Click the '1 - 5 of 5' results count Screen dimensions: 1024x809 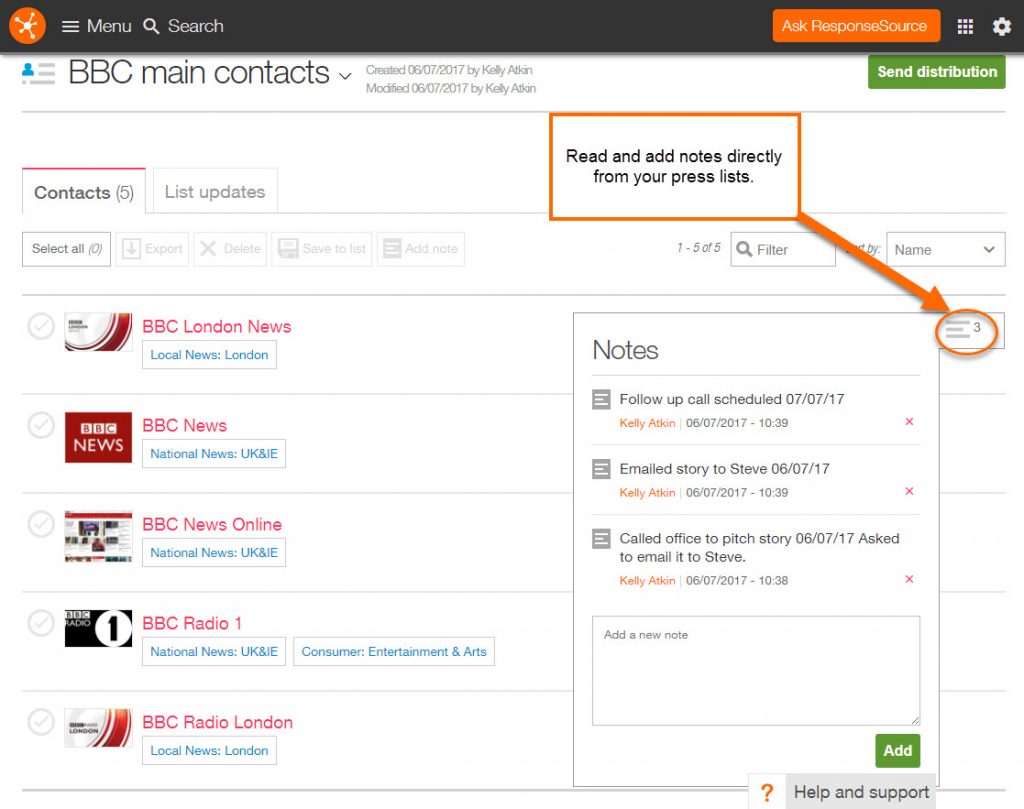[699, 248]
